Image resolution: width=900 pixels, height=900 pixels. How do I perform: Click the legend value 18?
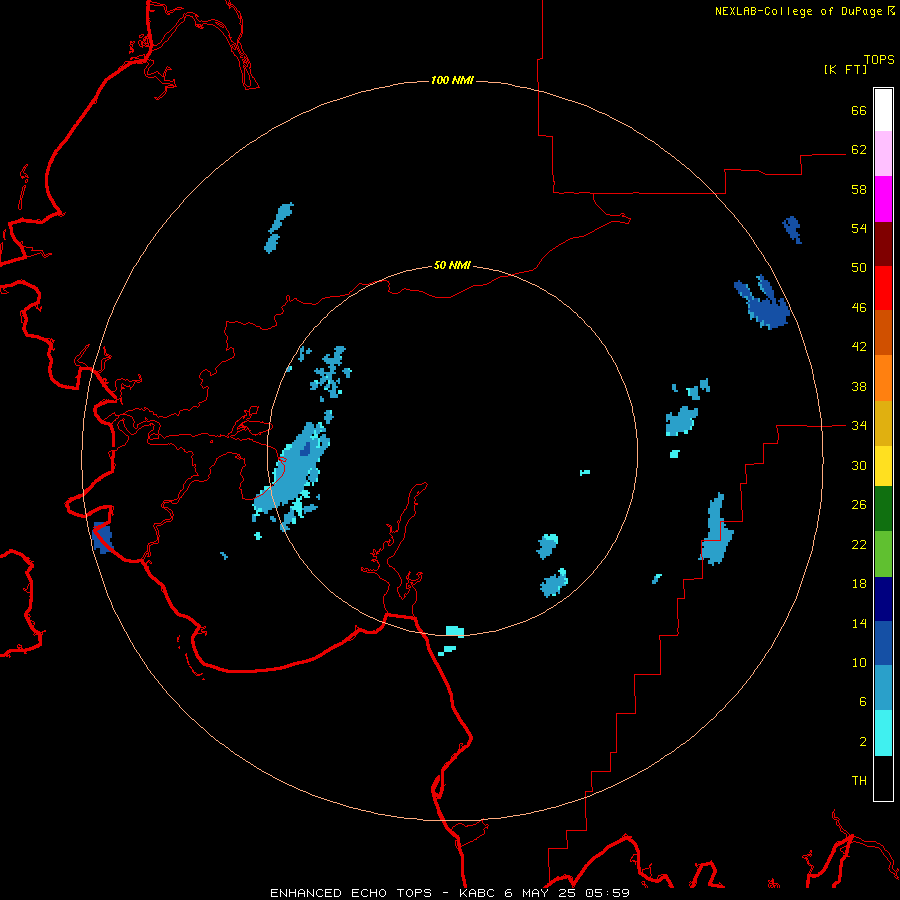pyautogui.click(x=859, y=584)
